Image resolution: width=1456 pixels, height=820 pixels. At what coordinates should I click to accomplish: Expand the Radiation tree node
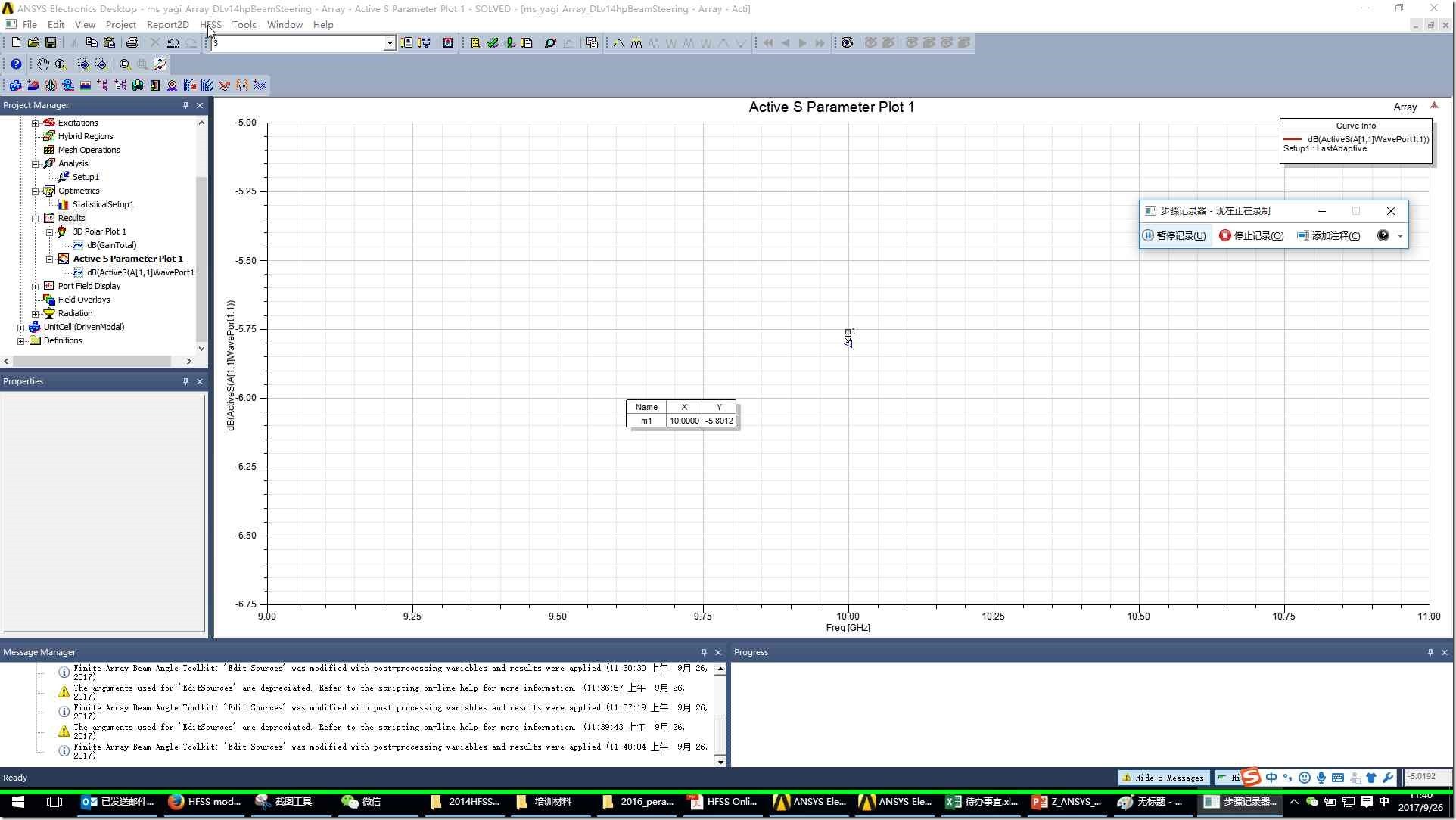[x=36, y=313]
